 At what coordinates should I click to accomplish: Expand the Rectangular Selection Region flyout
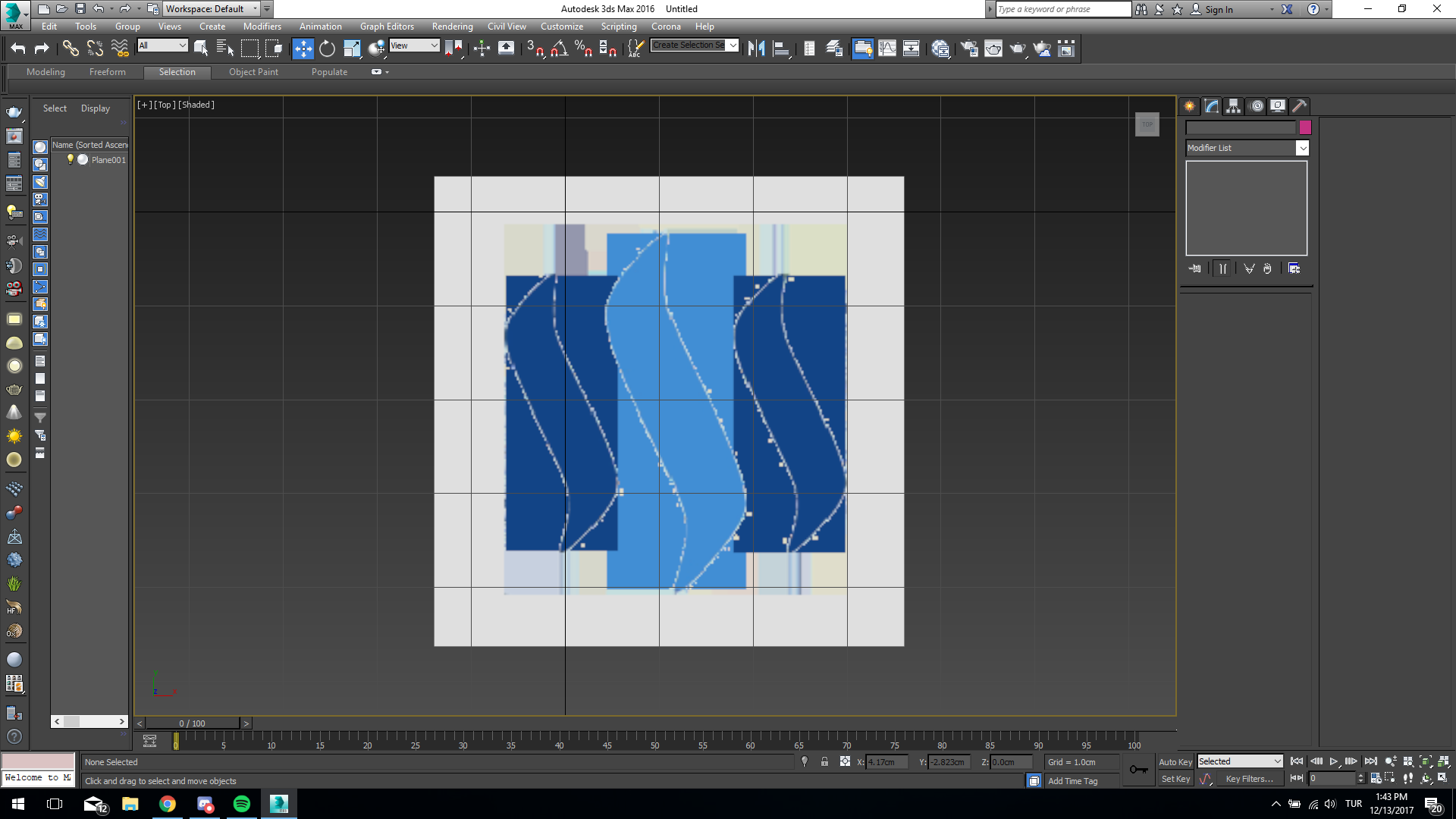[249, 49]
